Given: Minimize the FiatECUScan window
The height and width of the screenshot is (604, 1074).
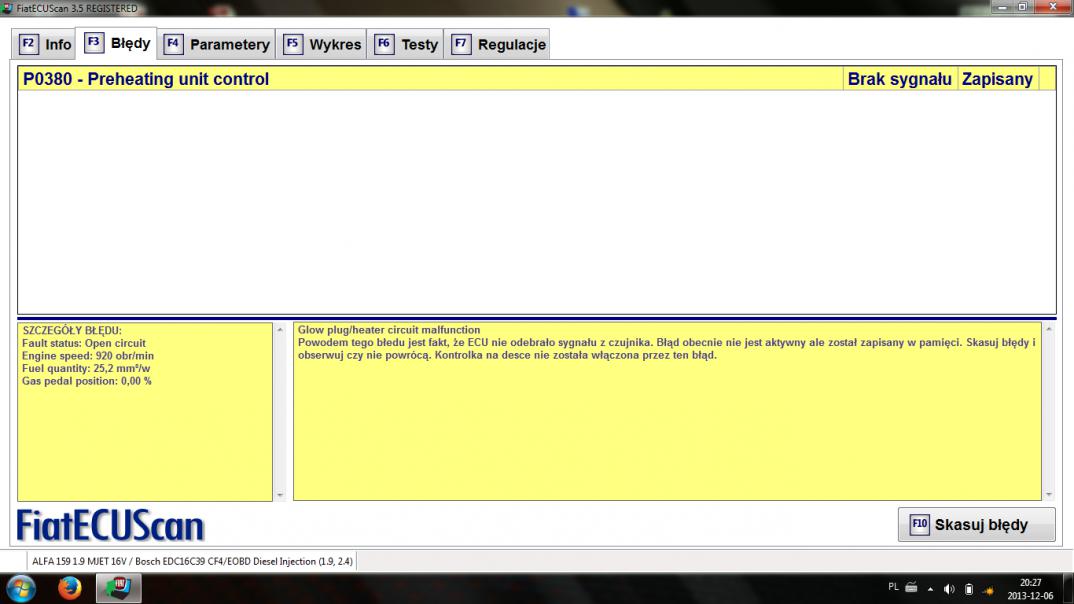Looking at the screenshot, I should coord(1002,7).
